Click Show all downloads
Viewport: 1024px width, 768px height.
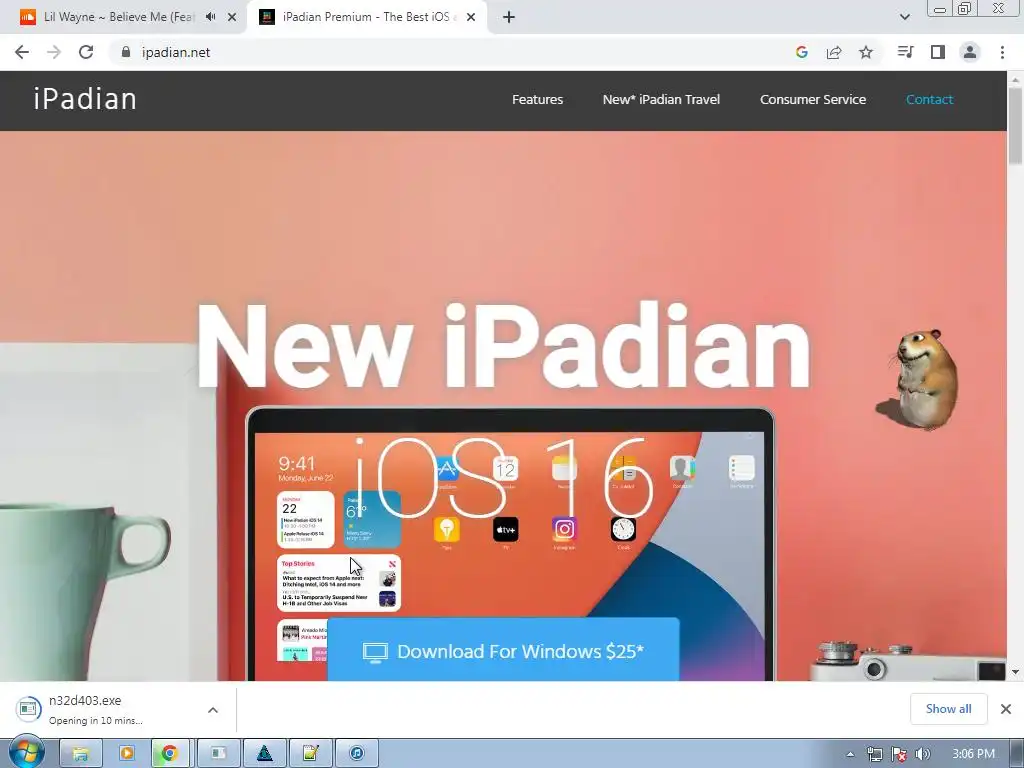click(948, 709)
